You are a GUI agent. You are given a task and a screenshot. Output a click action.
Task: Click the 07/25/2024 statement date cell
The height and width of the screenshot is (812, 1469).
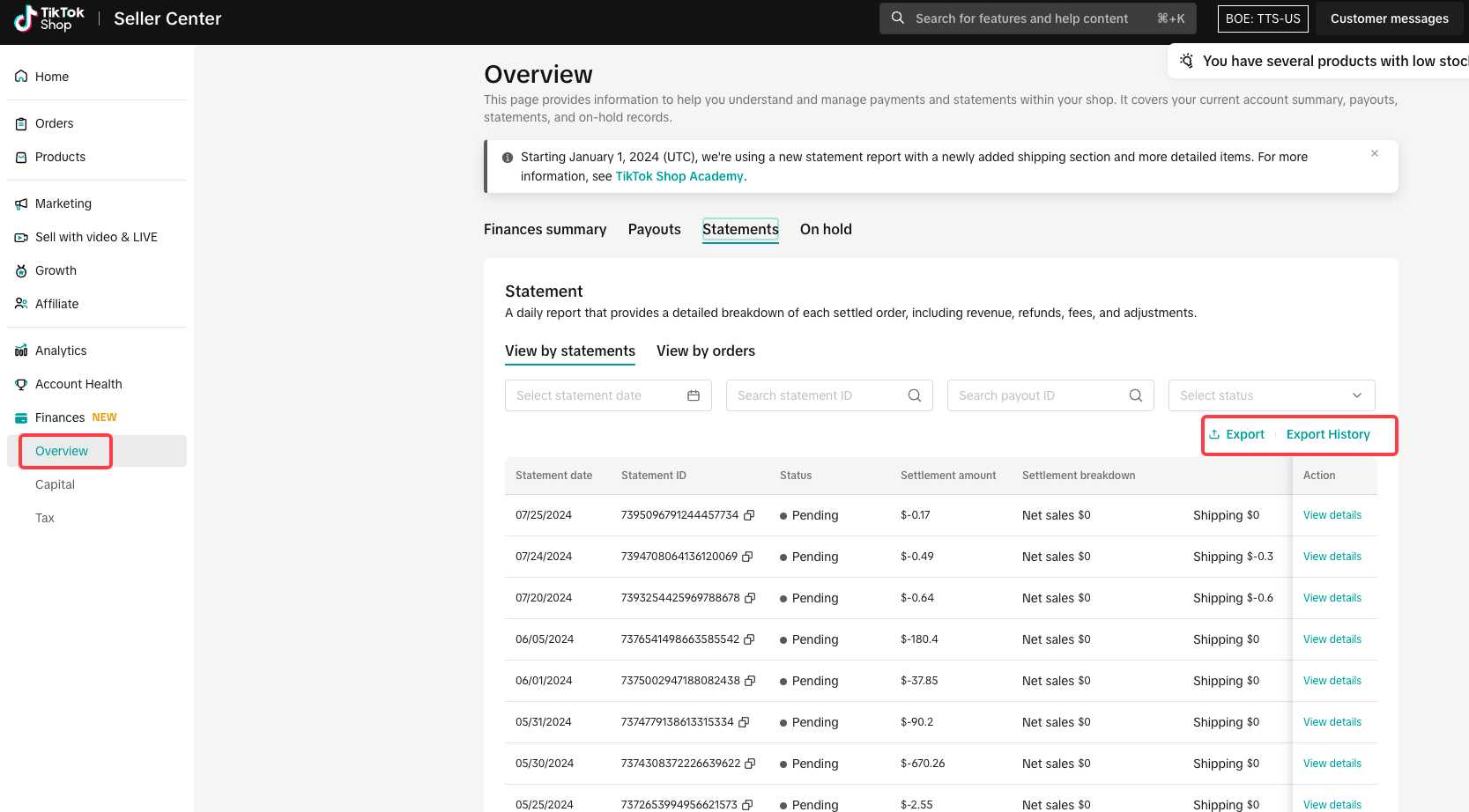pyautogui.click(x=544, y=515)
